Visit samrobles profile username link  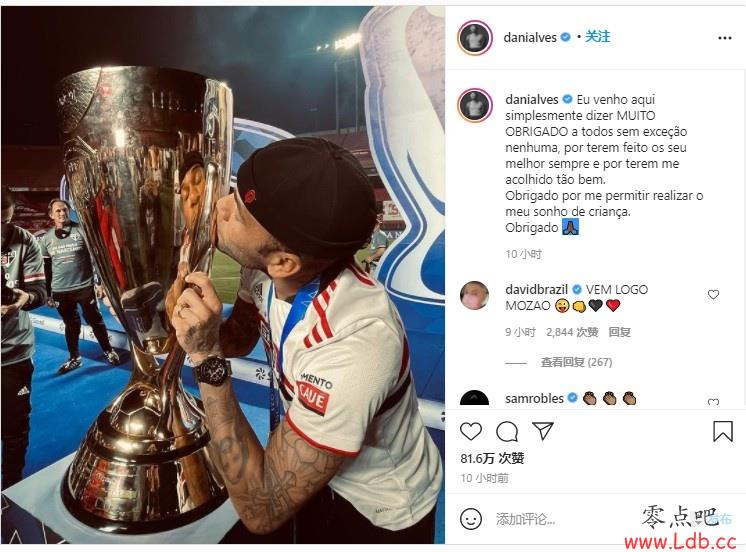click(534, 398)
